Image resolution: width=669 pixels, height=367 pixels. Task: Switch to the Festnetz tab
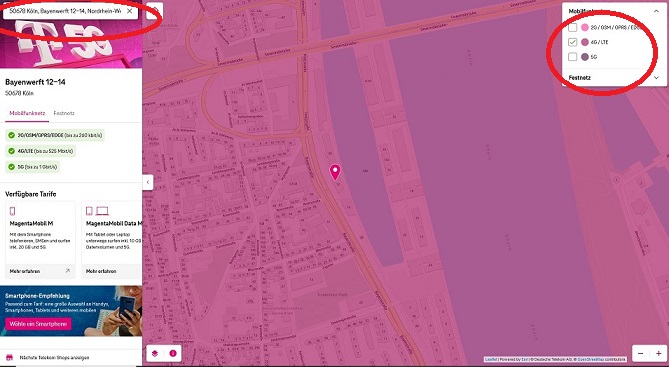point(64,113)
